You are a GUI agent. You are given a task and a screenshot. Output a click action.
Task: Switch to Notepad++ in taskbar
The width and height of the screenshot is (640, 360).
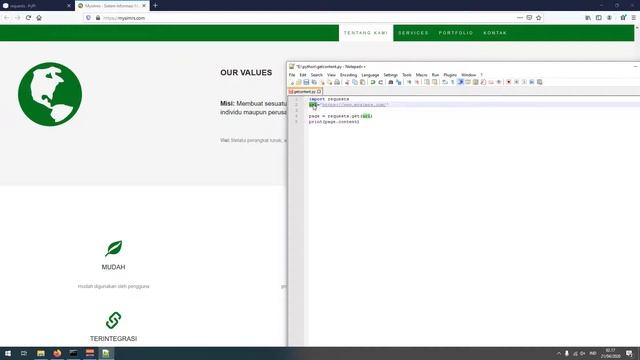pos(106,353)
